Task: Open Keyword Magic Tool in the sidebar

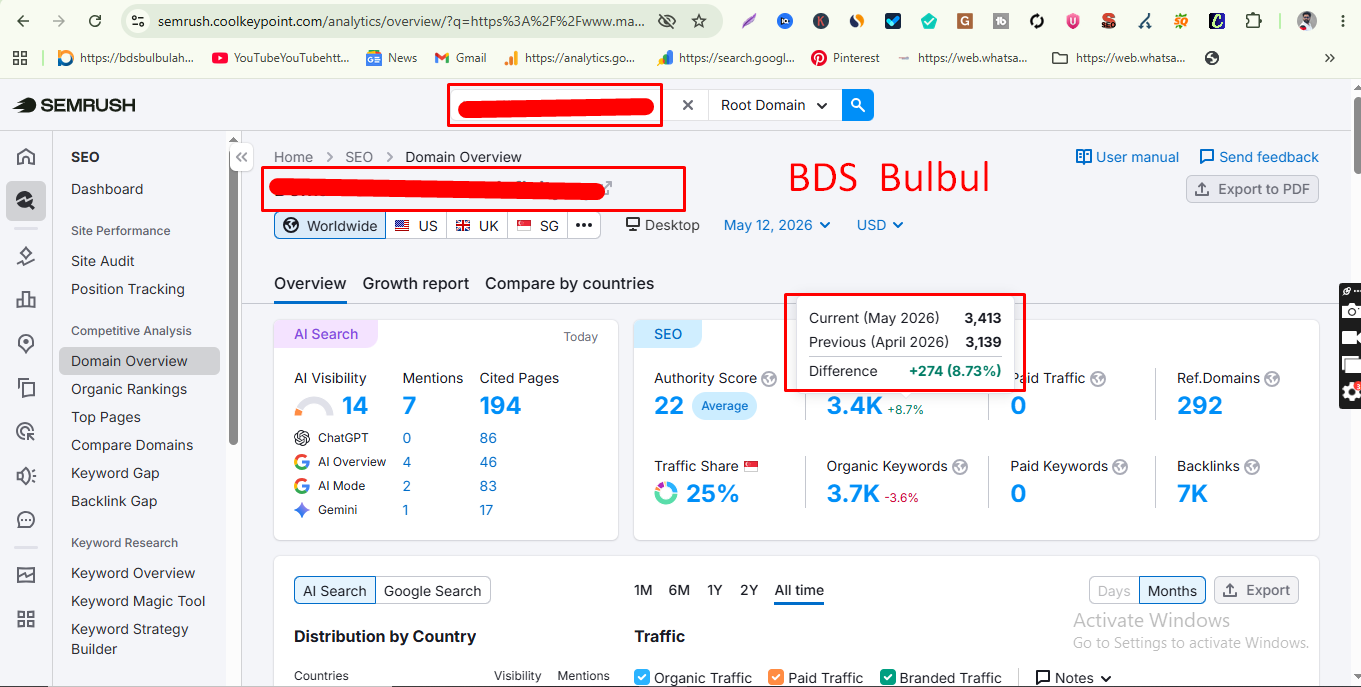Action: coord(138,601)
